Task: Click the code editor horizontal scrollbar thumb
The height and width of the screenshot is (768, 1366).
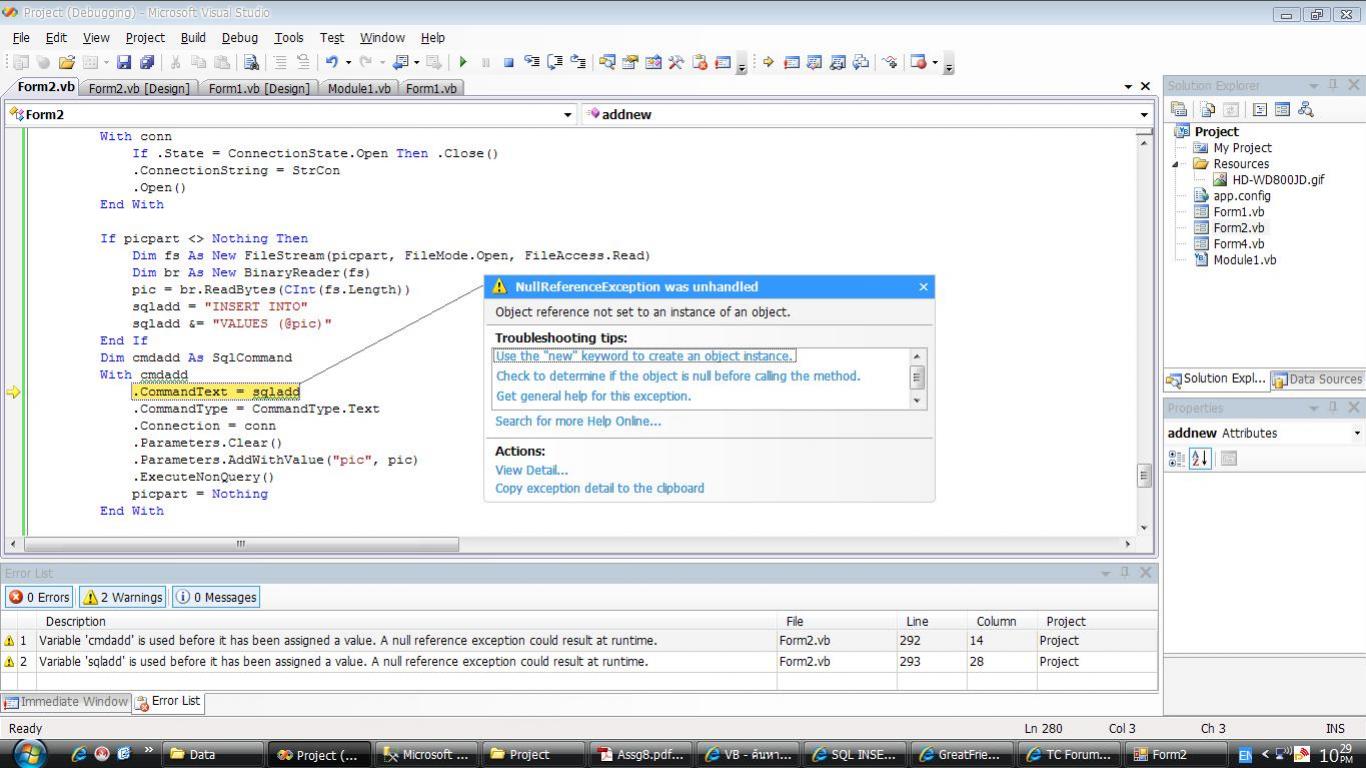Action: [241, 544]
